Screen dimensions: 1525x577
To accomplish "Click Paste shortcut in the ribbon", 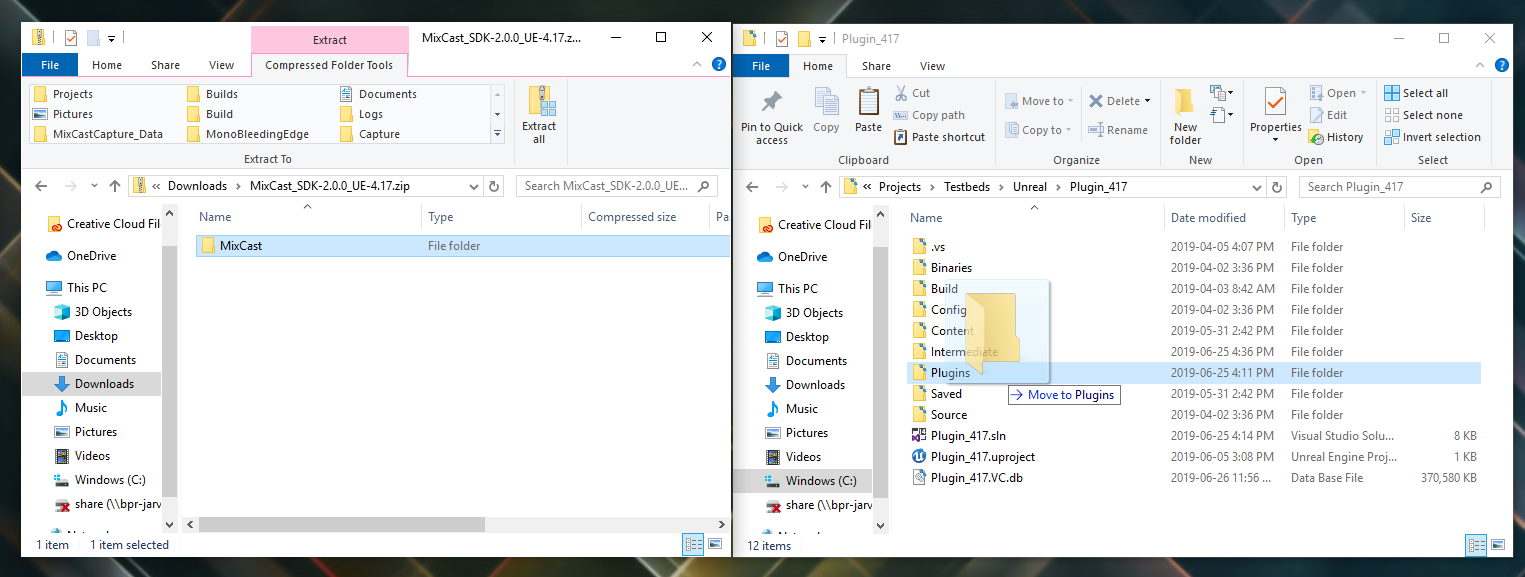I will click(938, 137).
